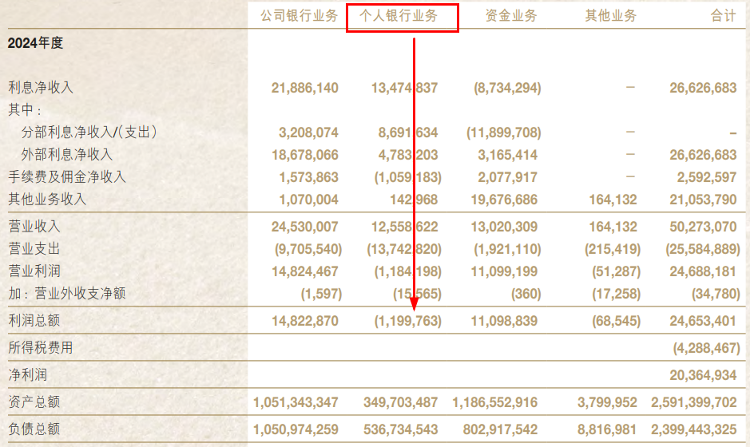Click the 利息净收入 row label
Image resolution: width=750 pixels, height=447 pixels.
pyautogui.click(x=41, y=88)
